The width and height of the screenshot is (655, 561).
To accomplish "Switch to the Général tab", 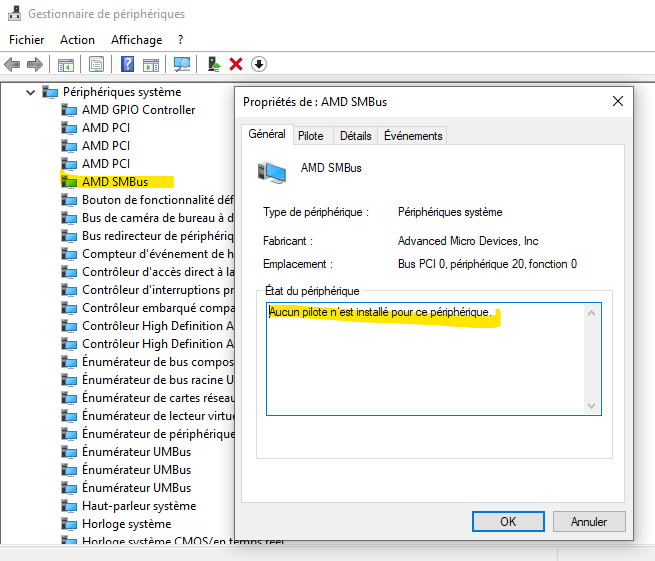I will 267,134.
